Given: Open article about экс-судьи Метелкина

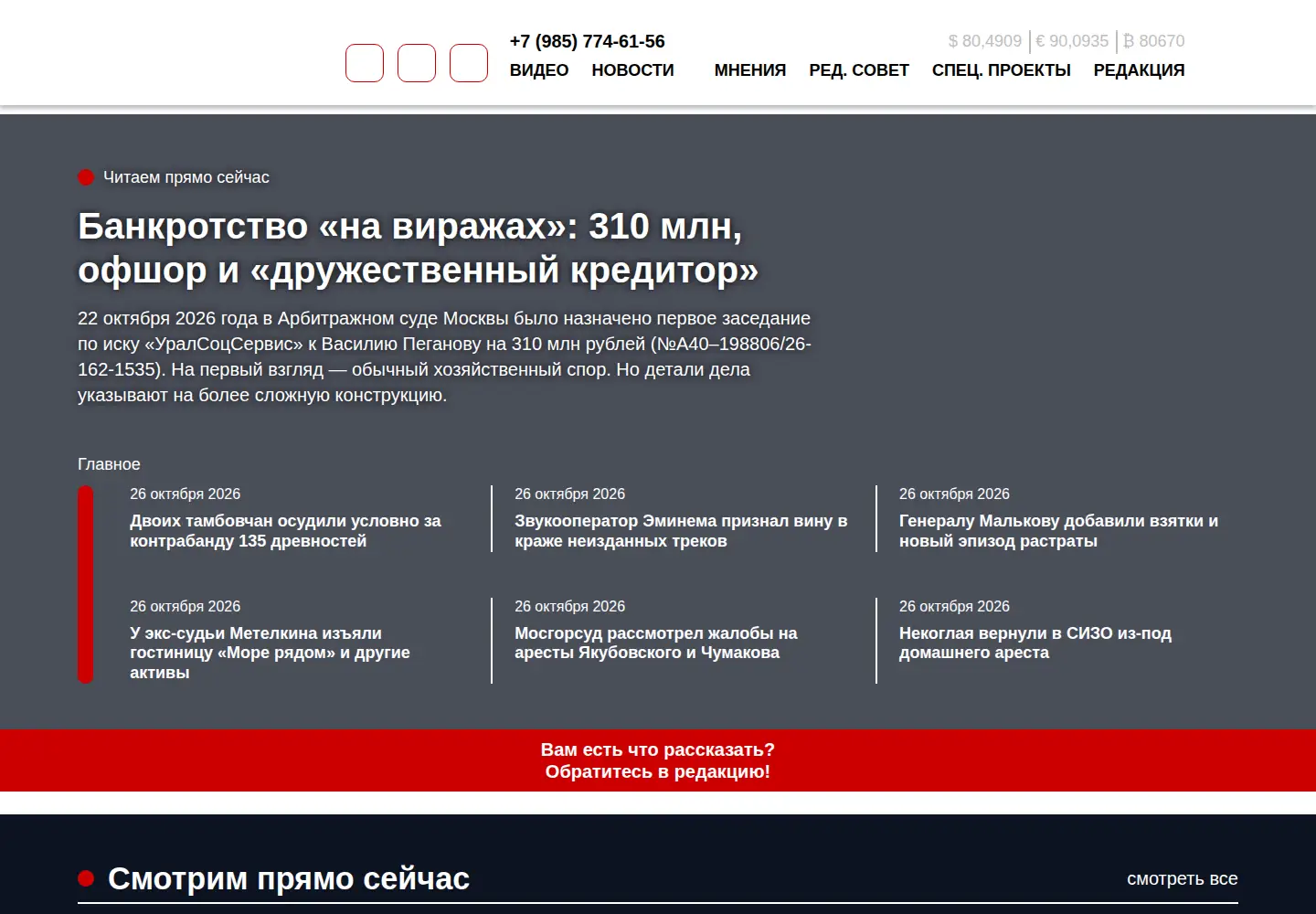Looking at the screenshot, I should (270, 653).
